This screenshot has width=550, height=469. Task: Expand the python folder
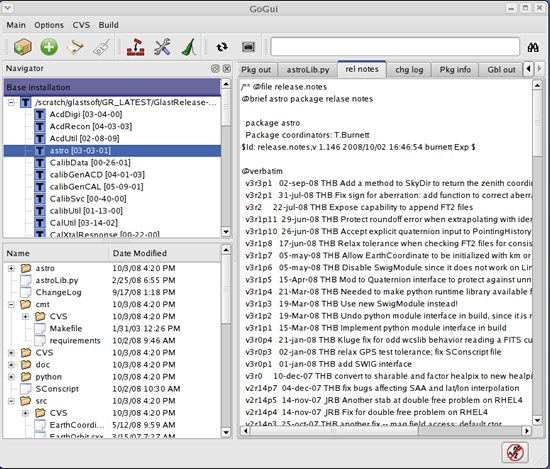click(x=11, y=377)
